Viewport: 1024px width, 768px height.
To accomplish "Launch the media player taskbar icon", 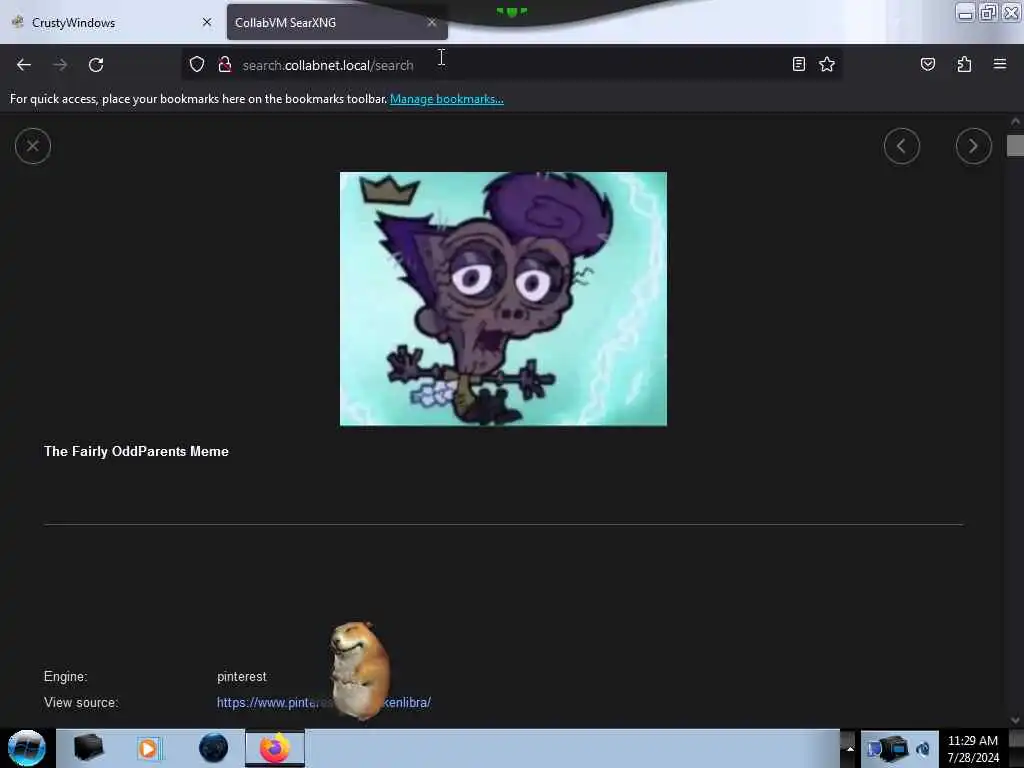I will pos(148,748).
